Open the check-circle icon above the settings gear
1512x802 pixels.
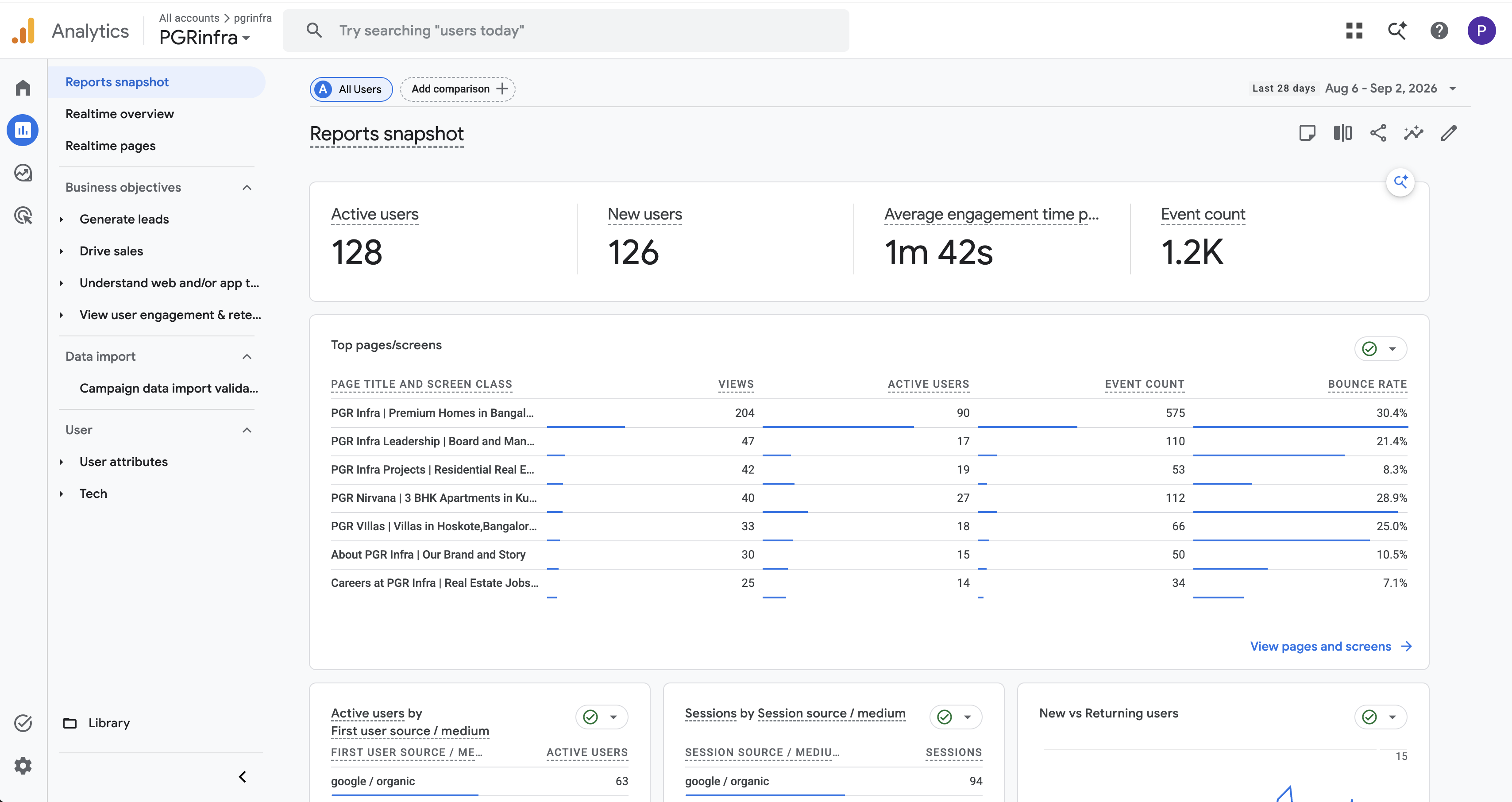pyautogui.click(x=23, y=723)
